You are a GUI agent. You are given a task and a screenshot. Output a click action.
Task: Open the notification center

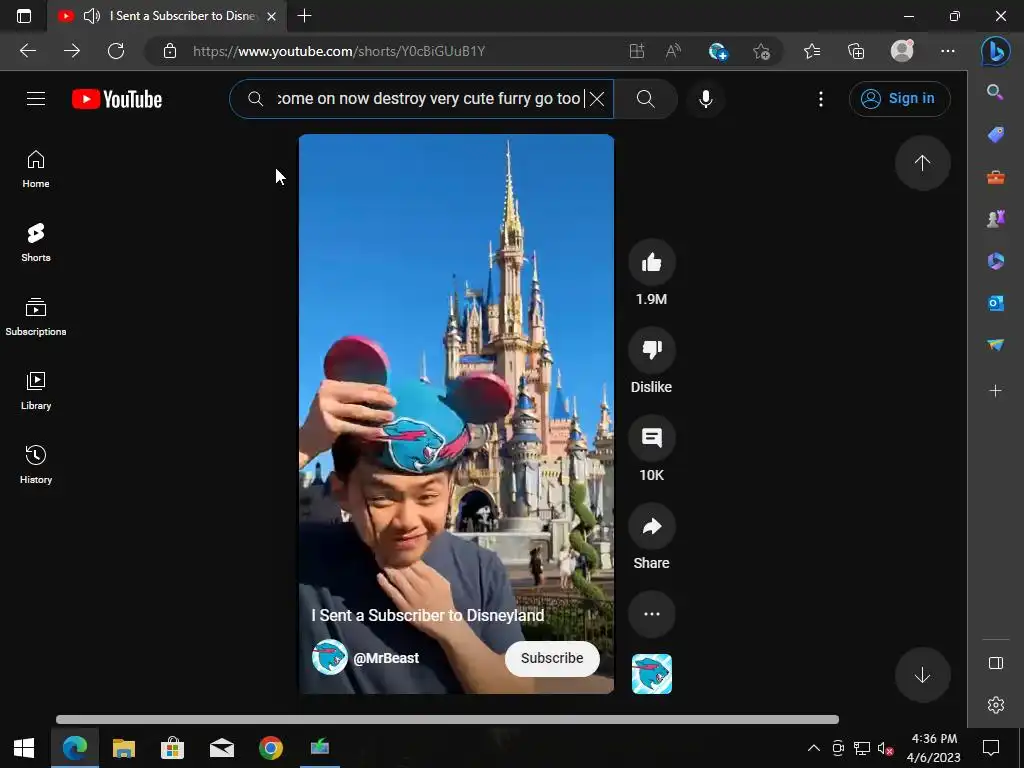(991, 748)
